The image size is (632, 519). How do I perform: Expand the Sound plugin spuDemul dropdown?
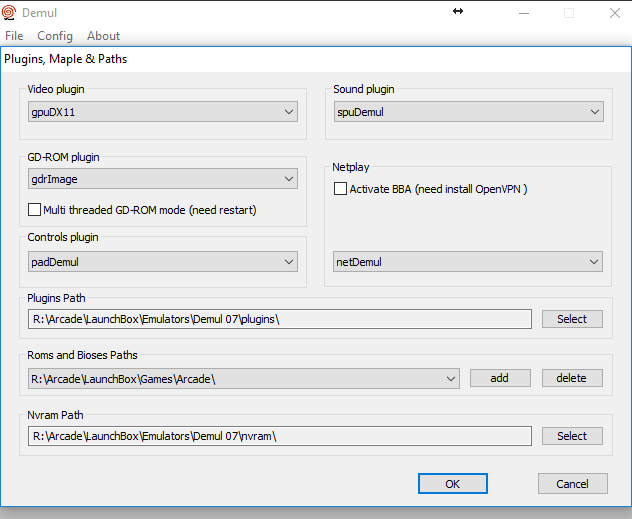[469, 112]
